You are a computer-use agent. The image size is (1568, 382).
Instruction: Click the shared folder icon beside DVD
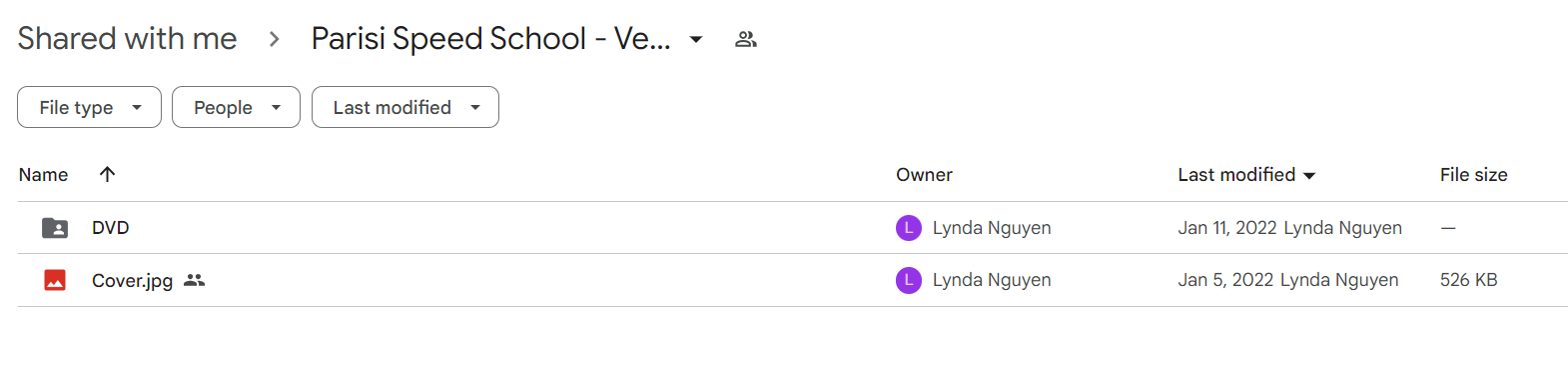tap(55, 228)
